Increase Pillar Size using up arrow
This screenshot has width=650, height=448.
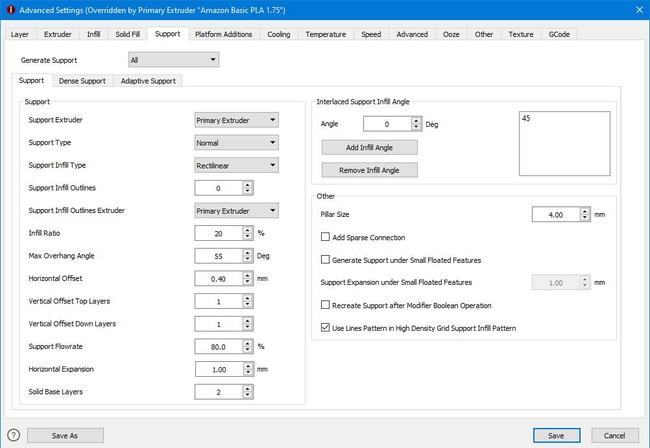click(x=584, y=211)
